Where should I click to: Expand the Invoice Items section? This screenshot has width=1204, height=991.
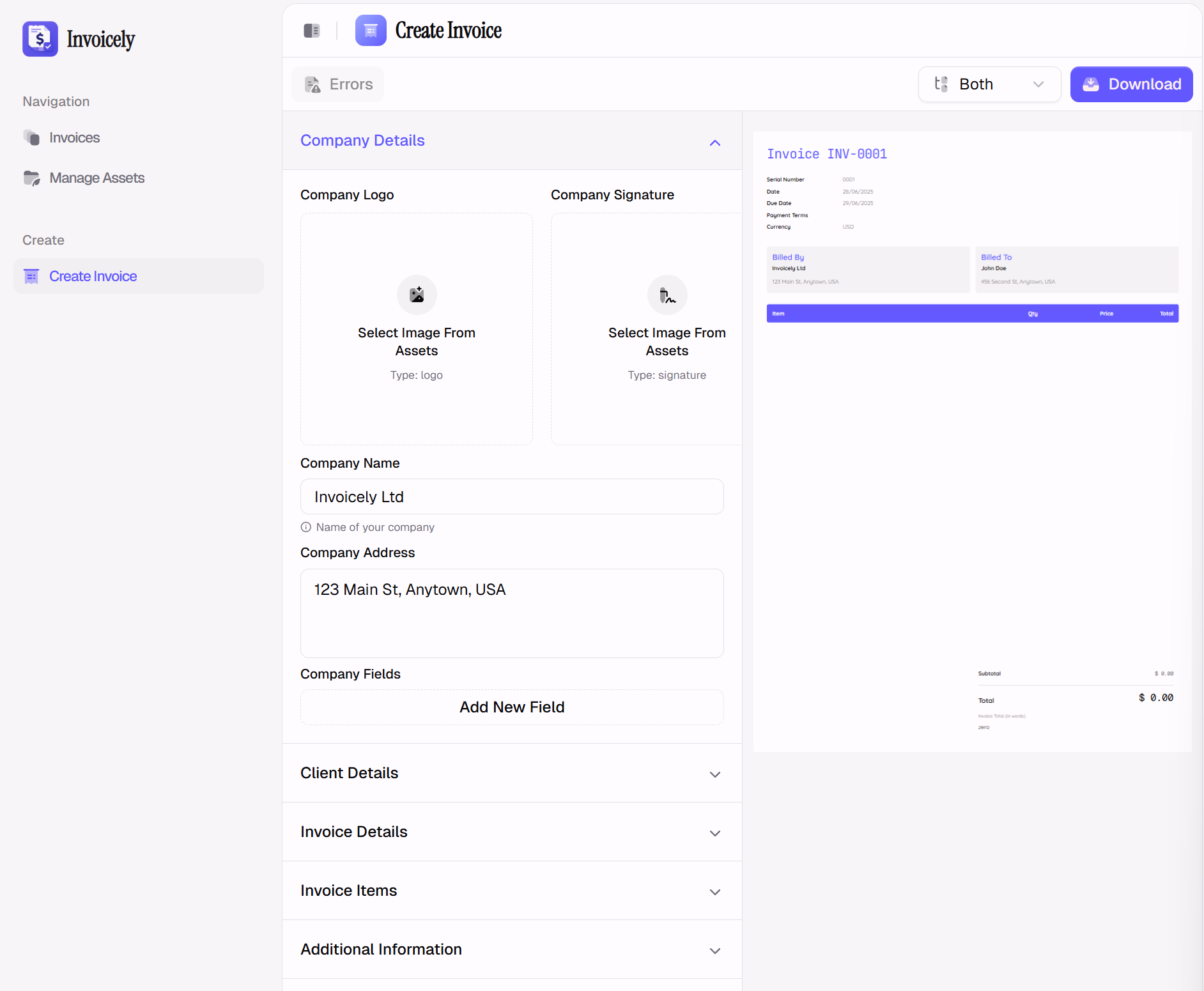[x=512, y=891]
